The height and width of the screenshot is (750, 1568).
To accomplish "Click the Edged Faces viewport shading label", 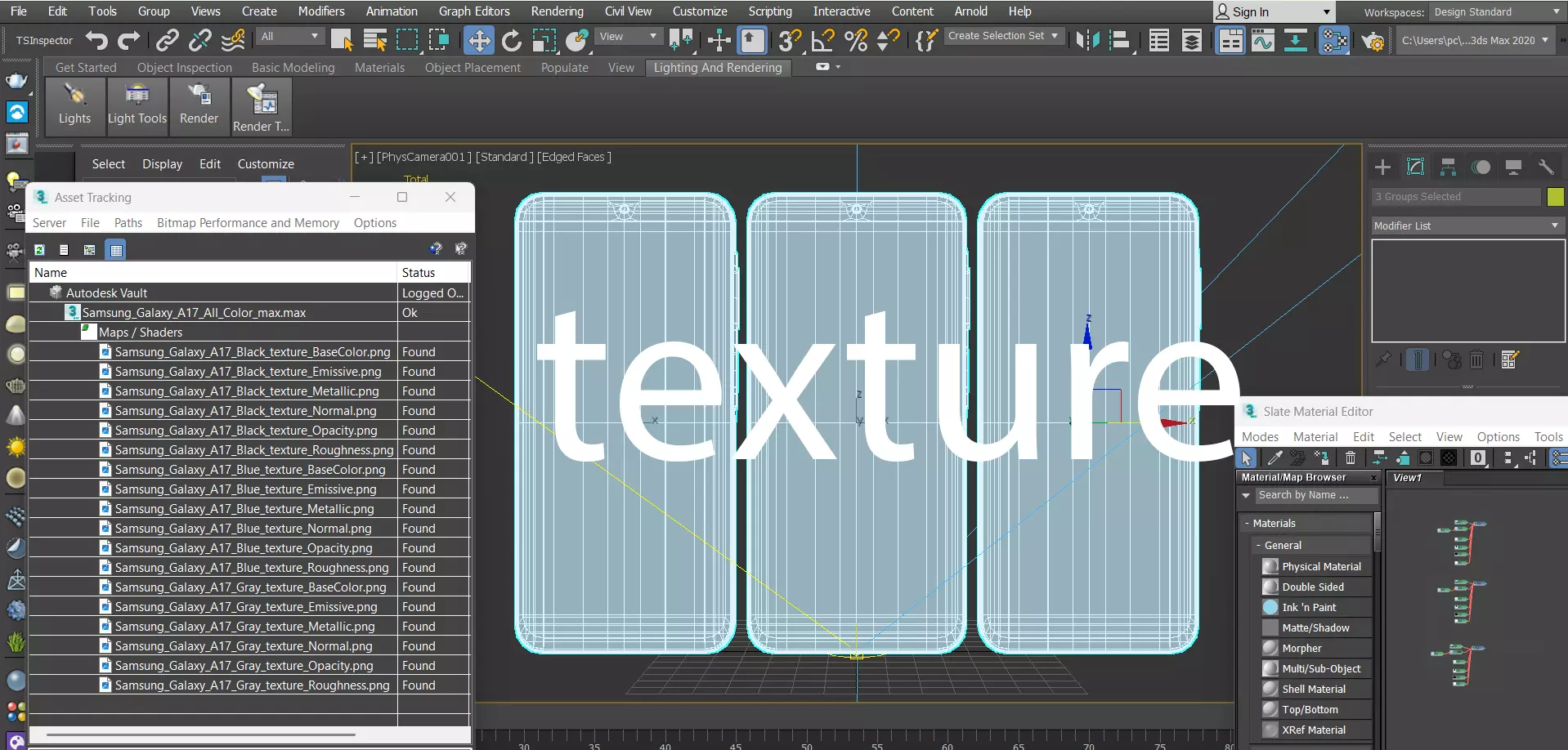I will pos(574,157).
